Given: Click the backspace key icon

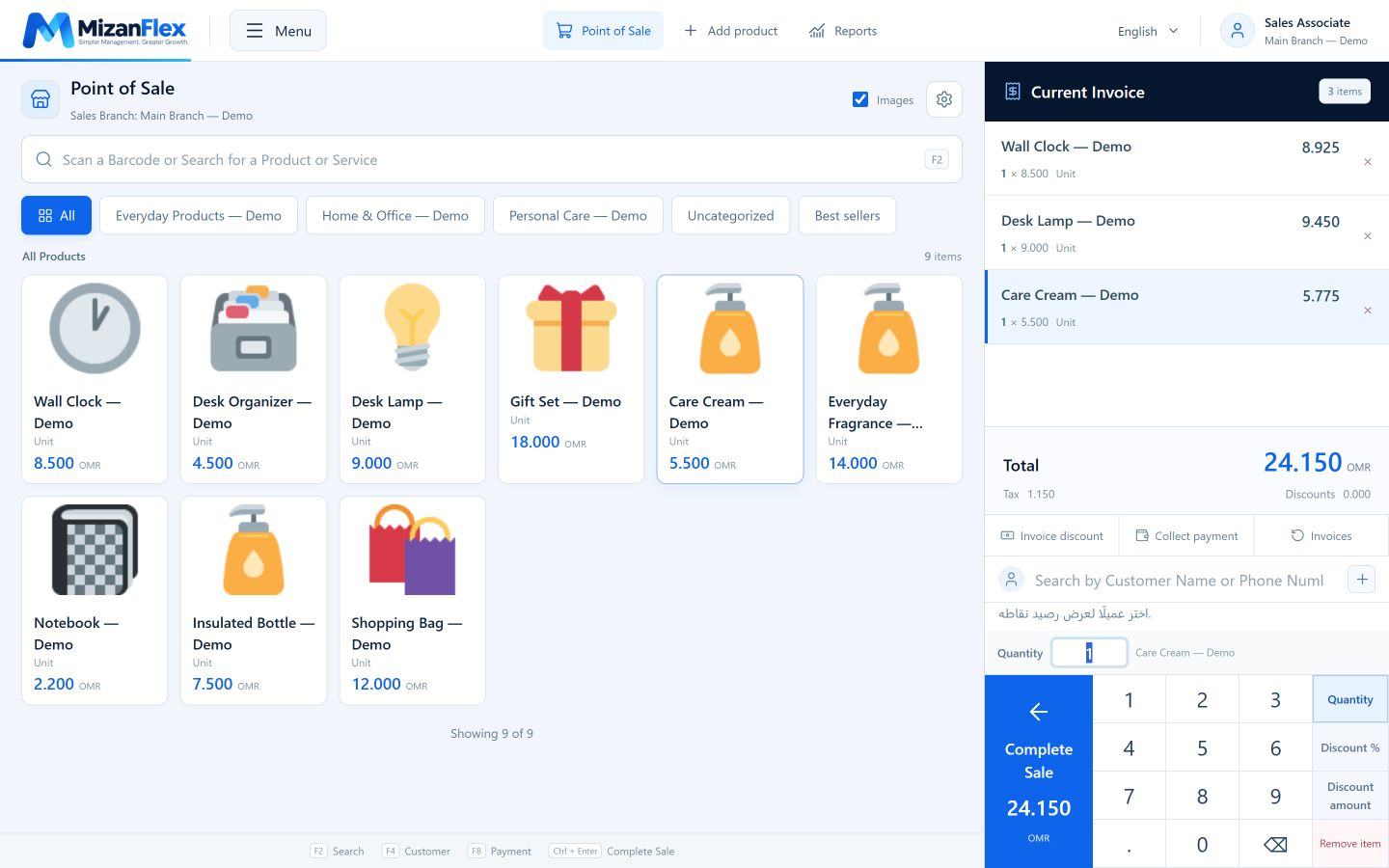Looking at the screenshot, I should click(1275, 845).
